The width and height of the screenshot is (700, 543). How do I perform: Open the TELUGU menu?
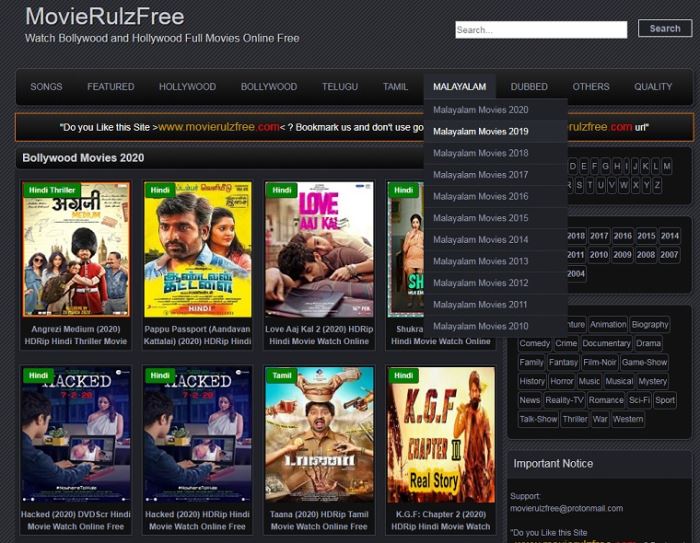point(340,87)
